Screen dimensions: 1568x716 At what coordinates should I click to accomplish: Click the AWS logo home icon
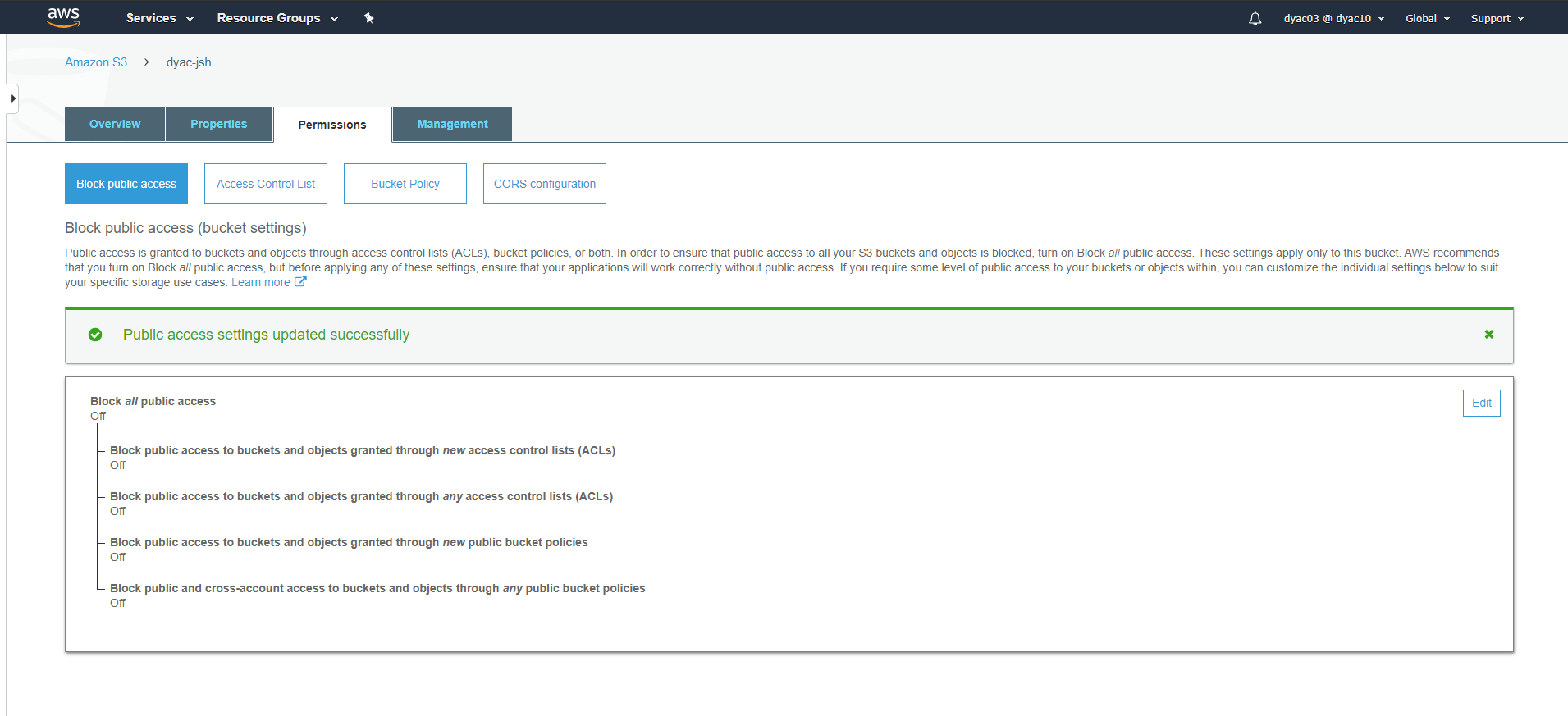(63, 17)
